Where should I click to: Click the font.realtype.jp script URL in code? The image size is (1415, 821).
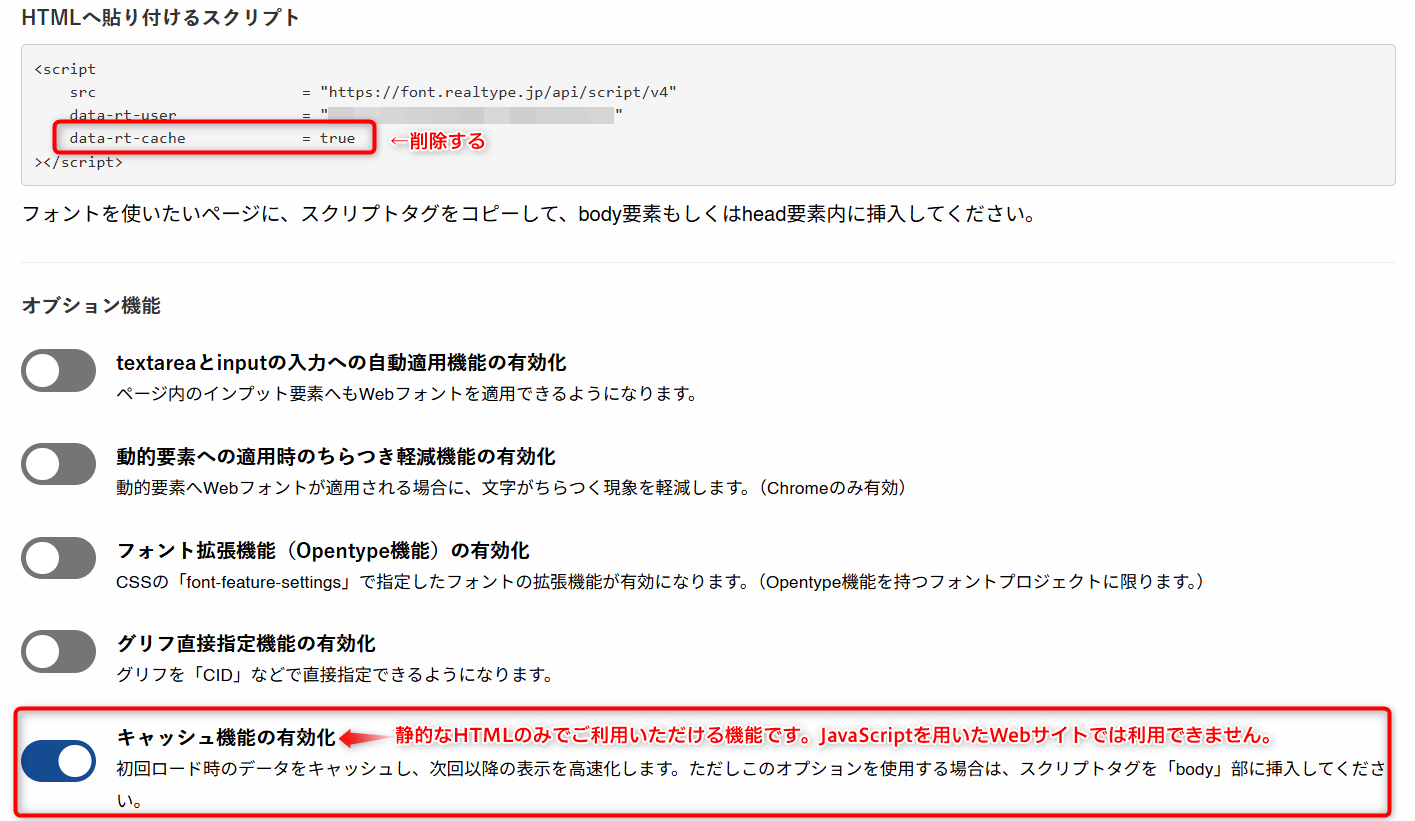(498, 92)
